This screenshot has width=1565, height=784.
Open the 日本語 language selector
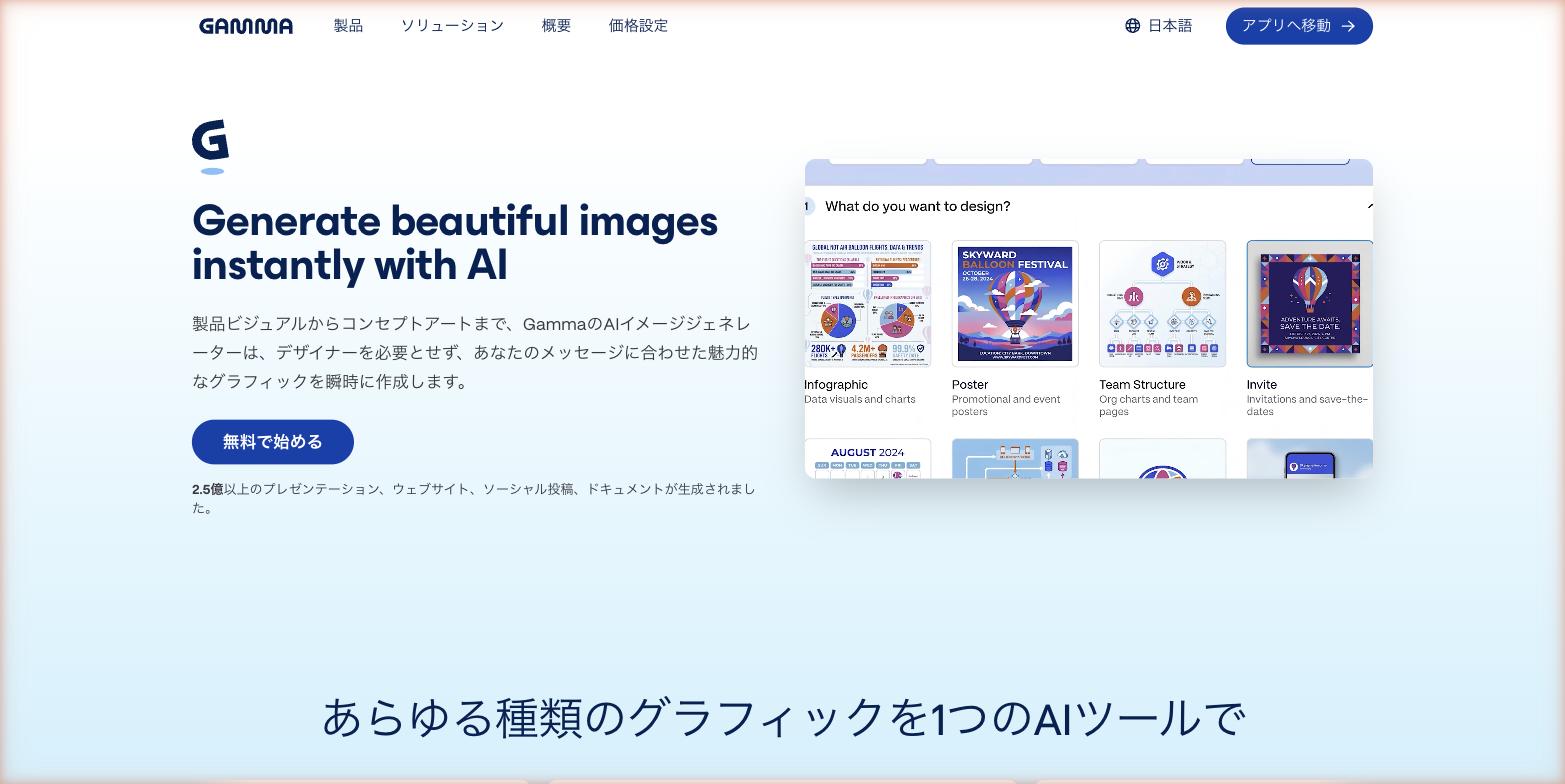click(x=1158, y=26)
